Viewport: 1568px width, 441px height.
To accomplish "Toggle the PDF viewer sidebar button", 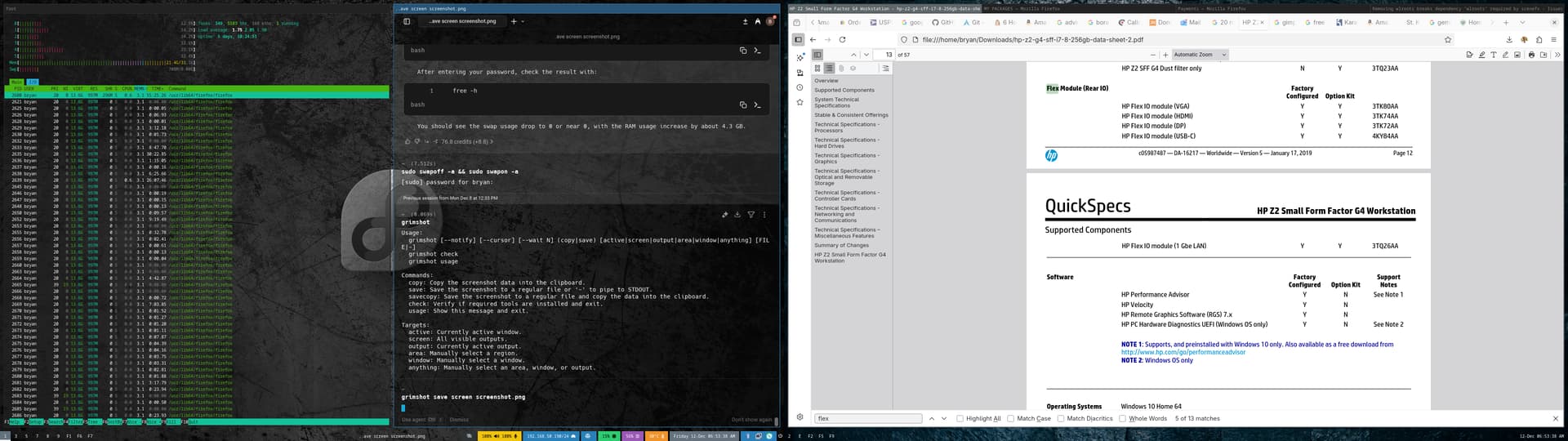I will [817, 55].
